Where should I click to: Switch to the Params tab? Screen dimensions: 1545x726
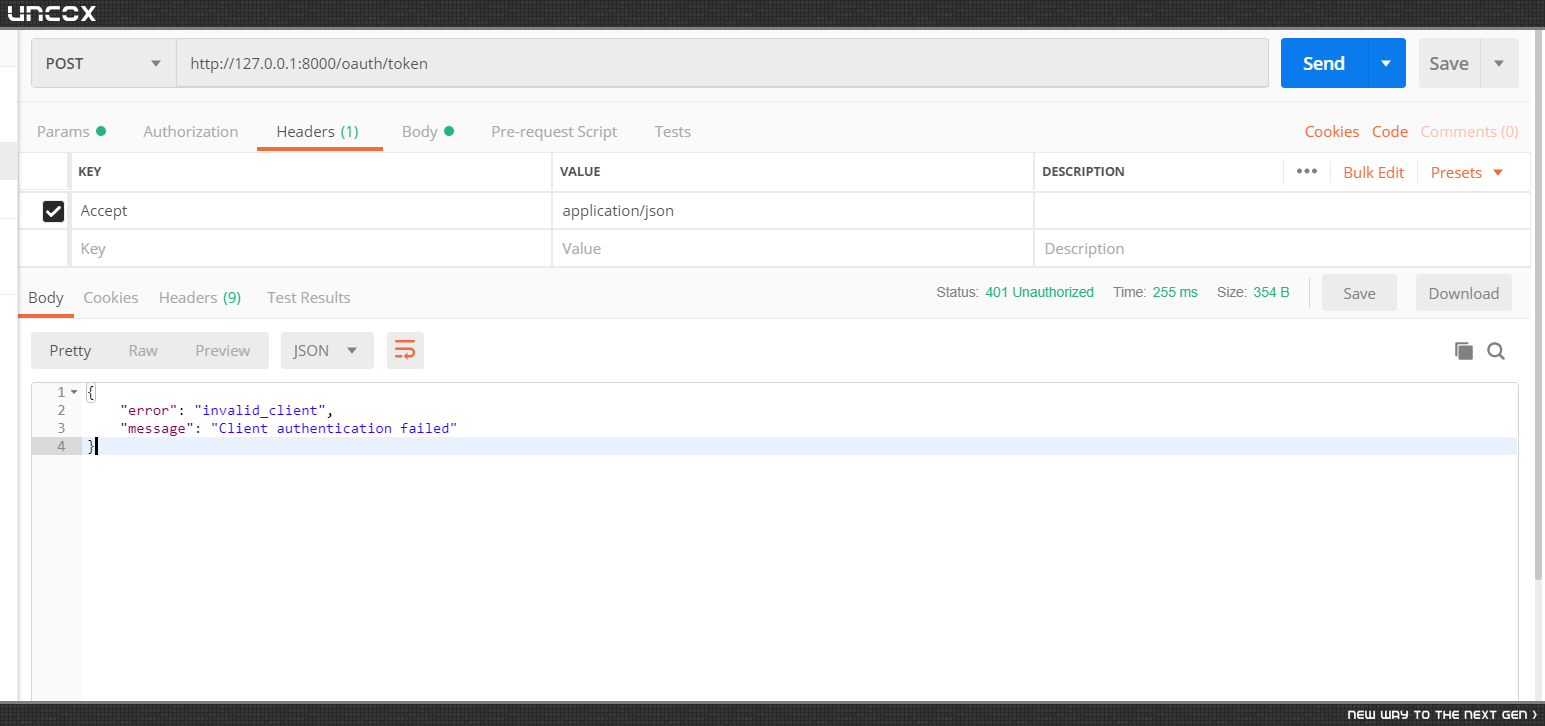click(71, 131)
